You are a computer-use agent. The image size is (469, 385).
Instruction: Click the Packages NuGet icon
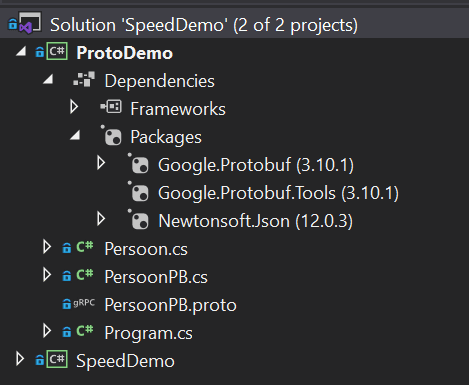click(111, 135)
